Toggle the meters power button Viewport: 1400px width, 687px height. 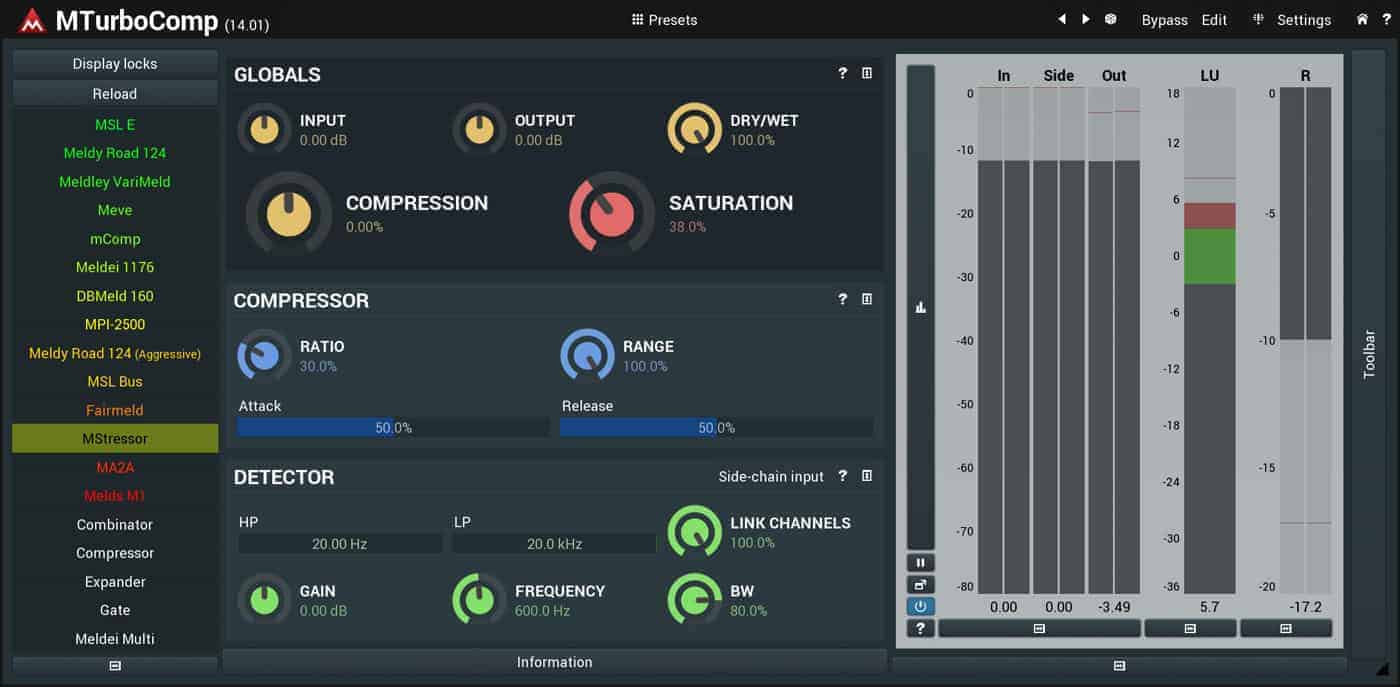pyautogui.click(x=920, y=606)
